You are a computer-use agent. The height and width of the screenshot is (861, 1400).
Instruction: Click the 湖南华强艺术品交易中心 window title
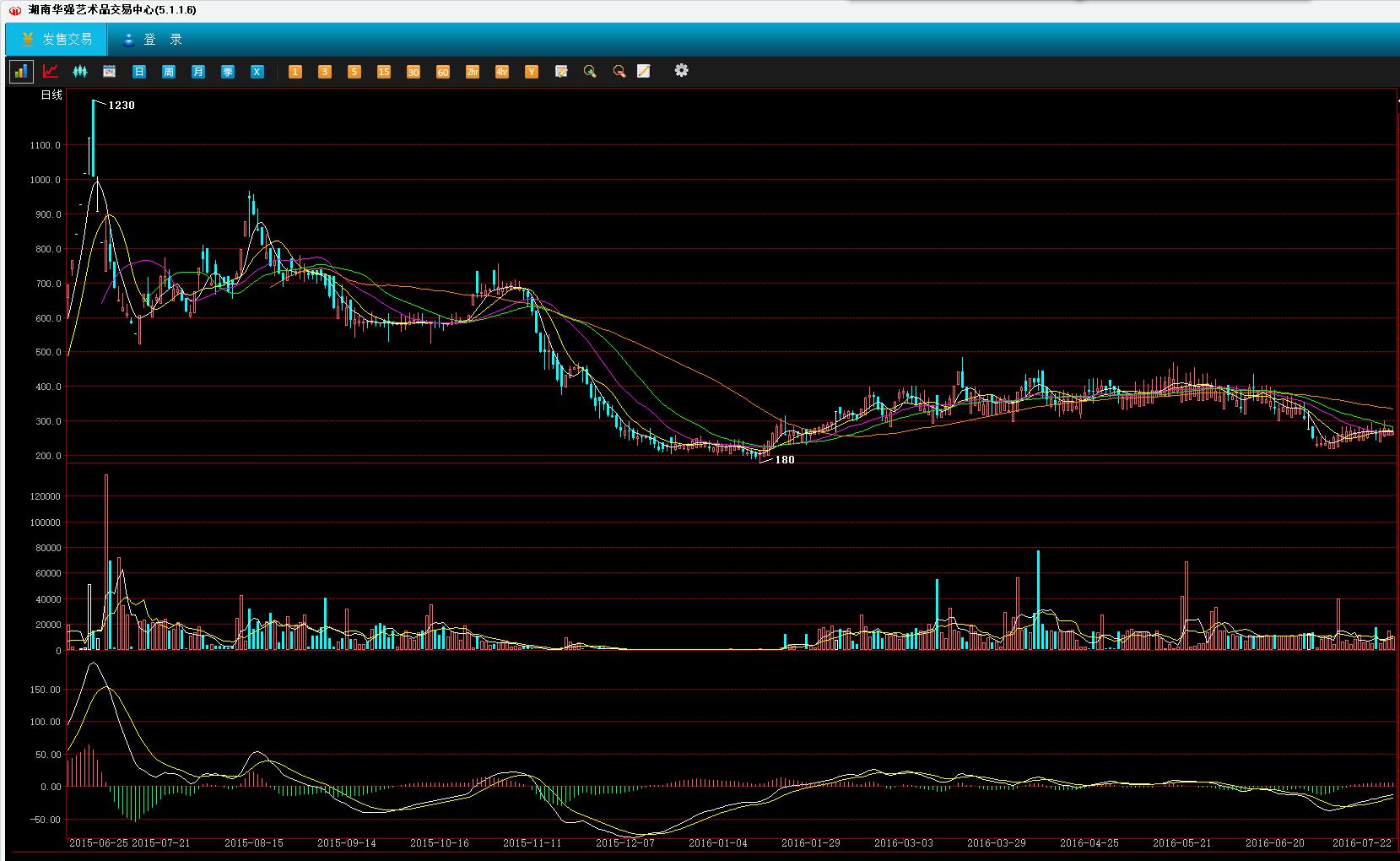(x=112, y=10)
